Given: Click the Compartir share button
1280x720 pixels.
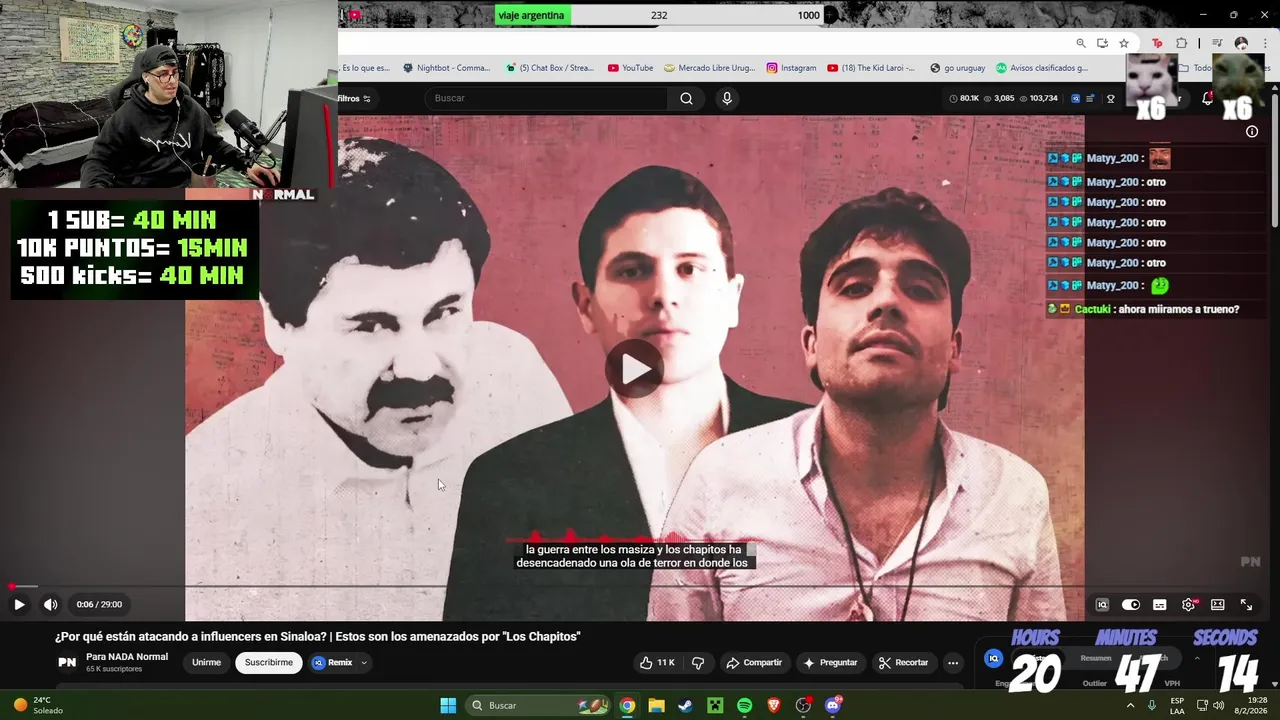Looking at the screenshot, I should (754, 662).
